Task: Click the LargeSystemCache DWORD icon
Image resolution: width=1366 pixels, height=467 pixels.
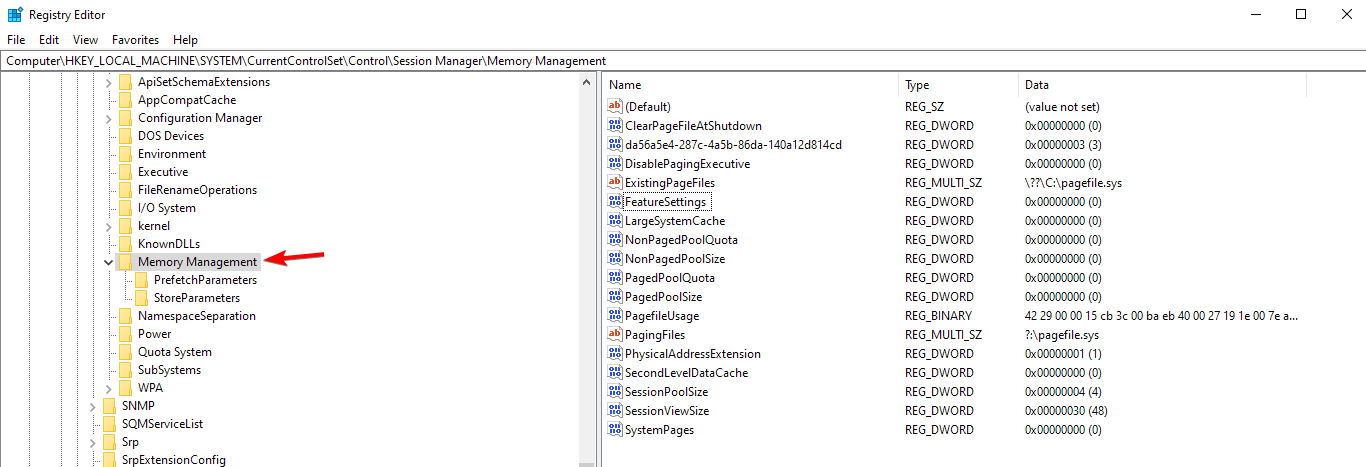Action: (x=615, y=221)
